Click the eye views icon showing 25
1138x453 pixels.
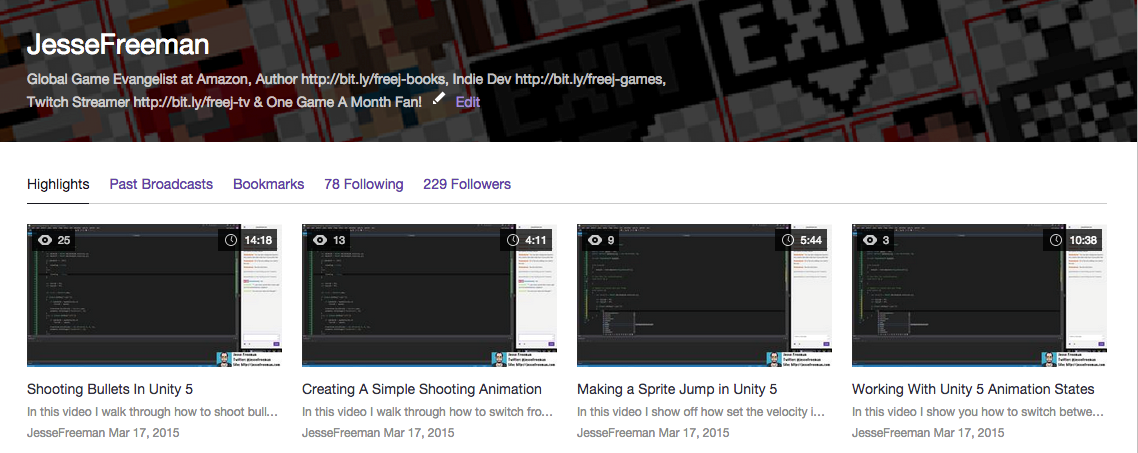click(x=45, y=240)
